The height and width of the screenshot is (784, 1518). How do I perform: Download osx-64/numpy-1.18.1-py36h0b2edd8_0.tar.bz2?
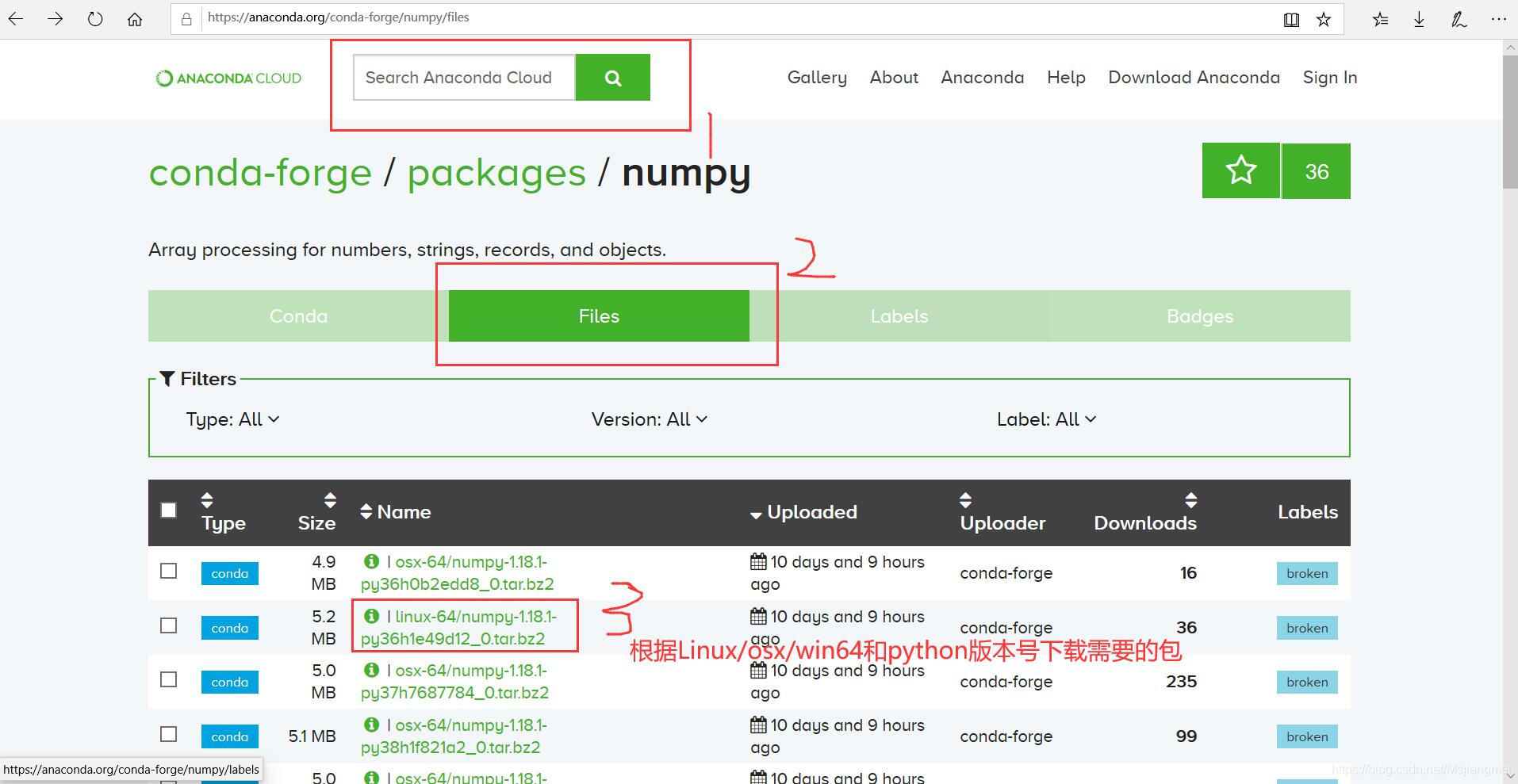point(458,572)
